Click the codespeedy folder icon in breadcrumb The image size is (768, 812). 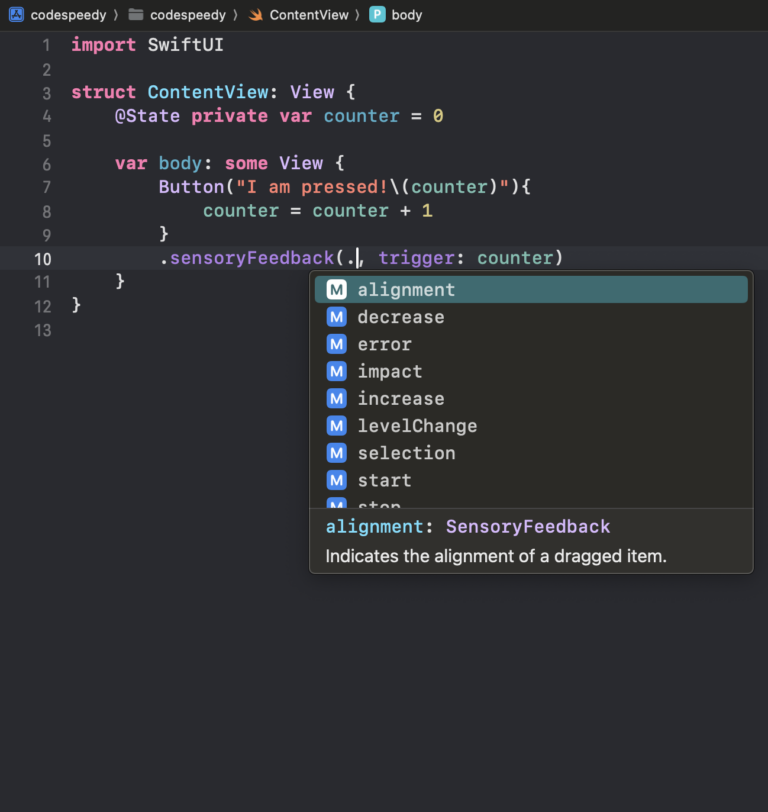(136, 15)
